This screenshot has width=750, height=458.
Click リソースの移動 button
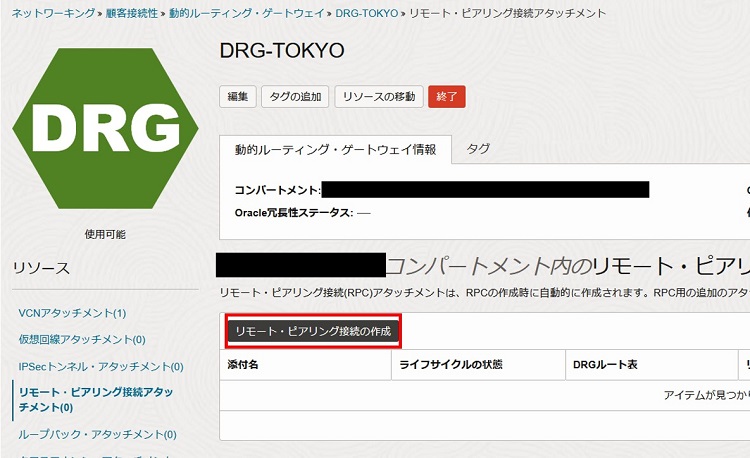(x=378, y=96)
